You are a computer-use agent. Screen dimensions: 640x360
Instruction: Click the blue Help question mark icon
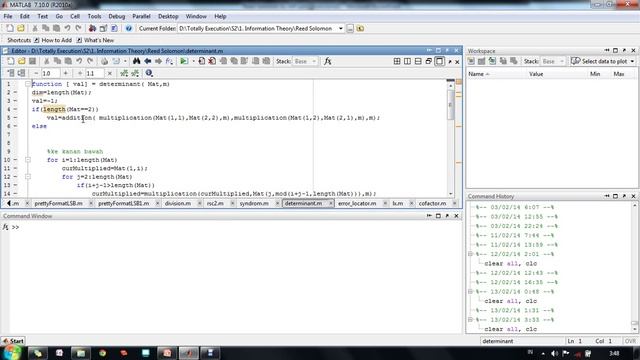coord(129,28)
